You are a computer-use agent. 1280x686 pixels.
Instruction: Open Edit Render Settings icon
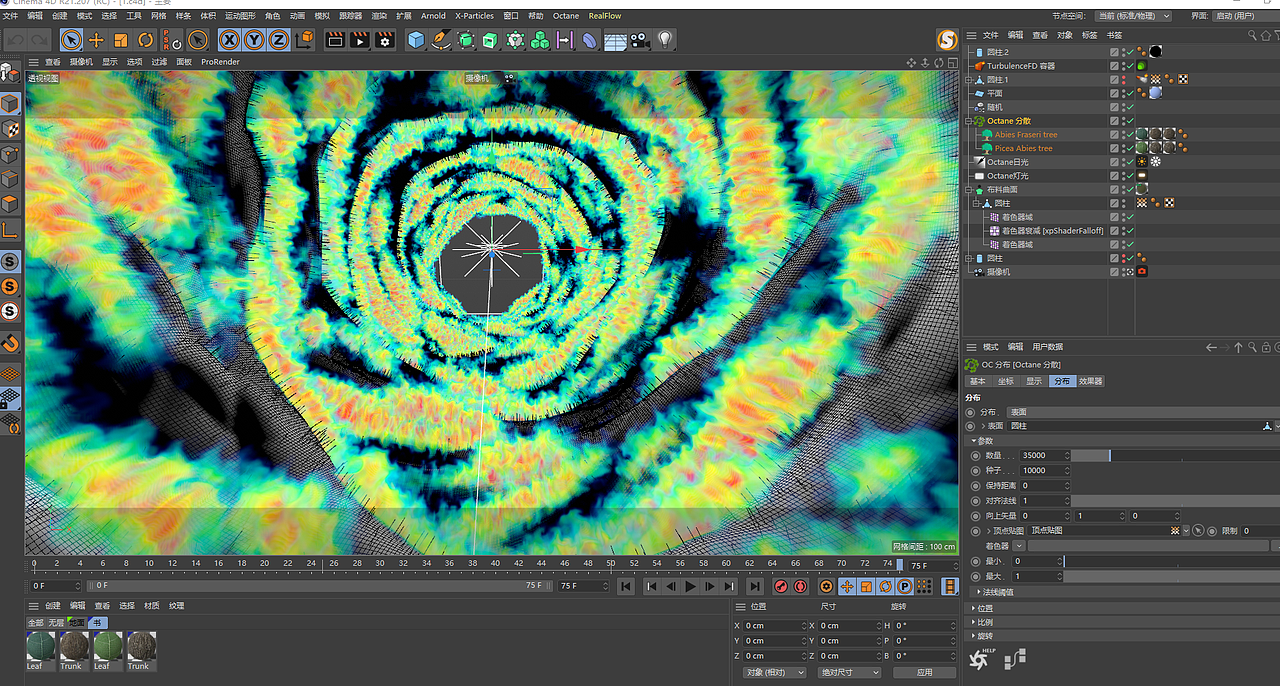click(x=385, y=40)
